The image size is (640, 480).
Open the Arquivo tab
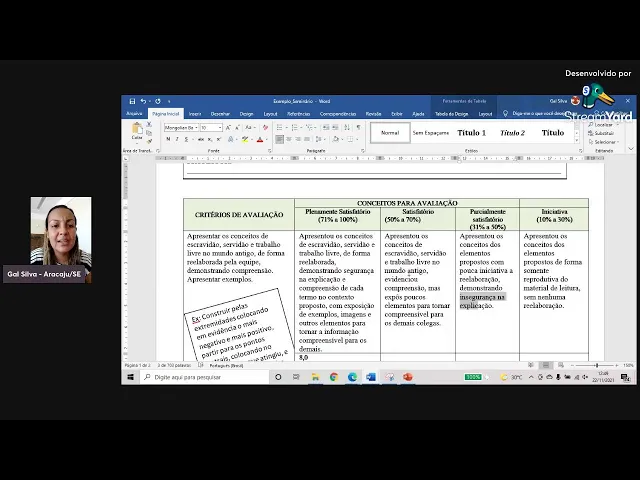134,114
